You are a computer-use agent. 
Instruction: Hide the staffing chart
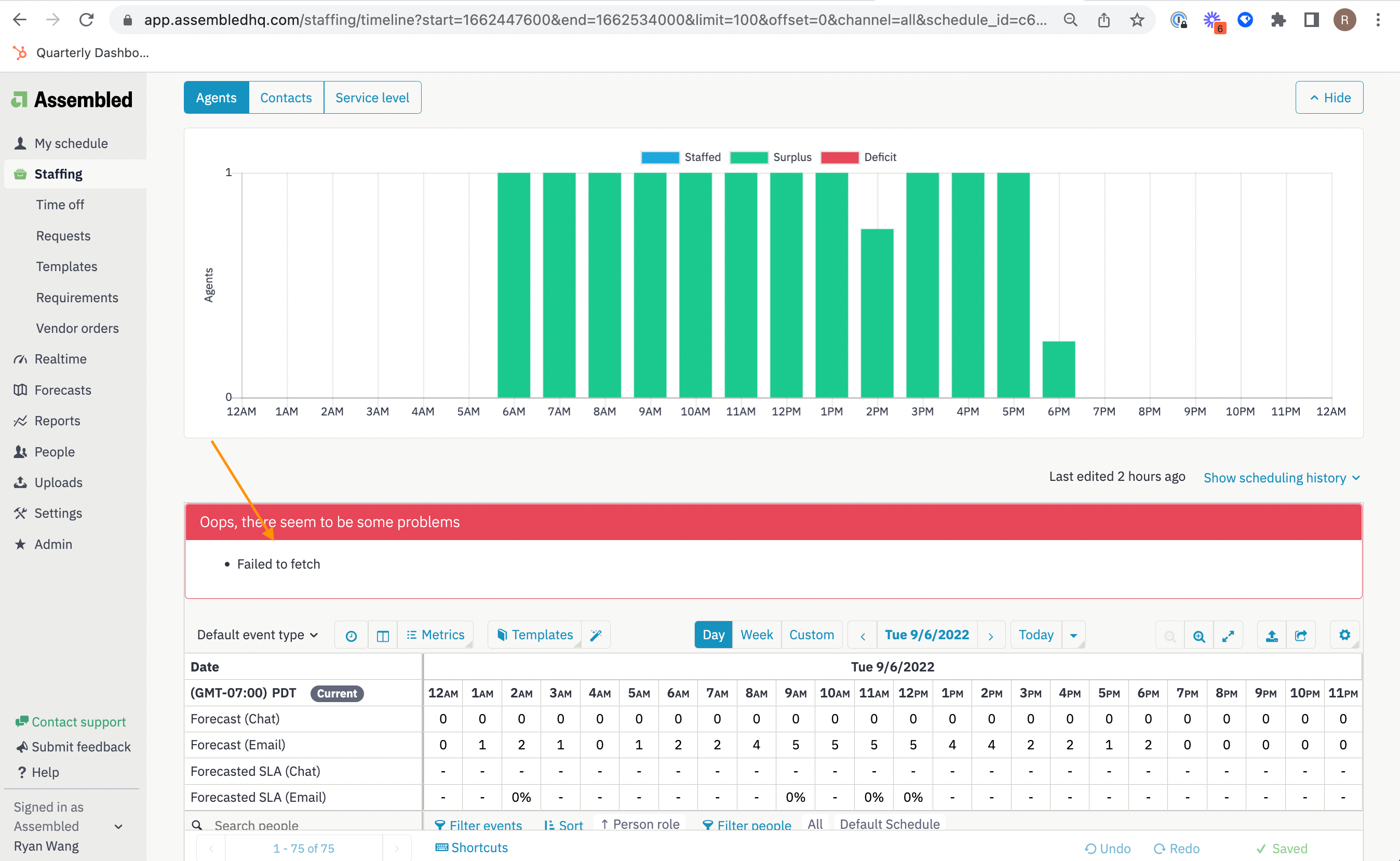coord(1329,98)
